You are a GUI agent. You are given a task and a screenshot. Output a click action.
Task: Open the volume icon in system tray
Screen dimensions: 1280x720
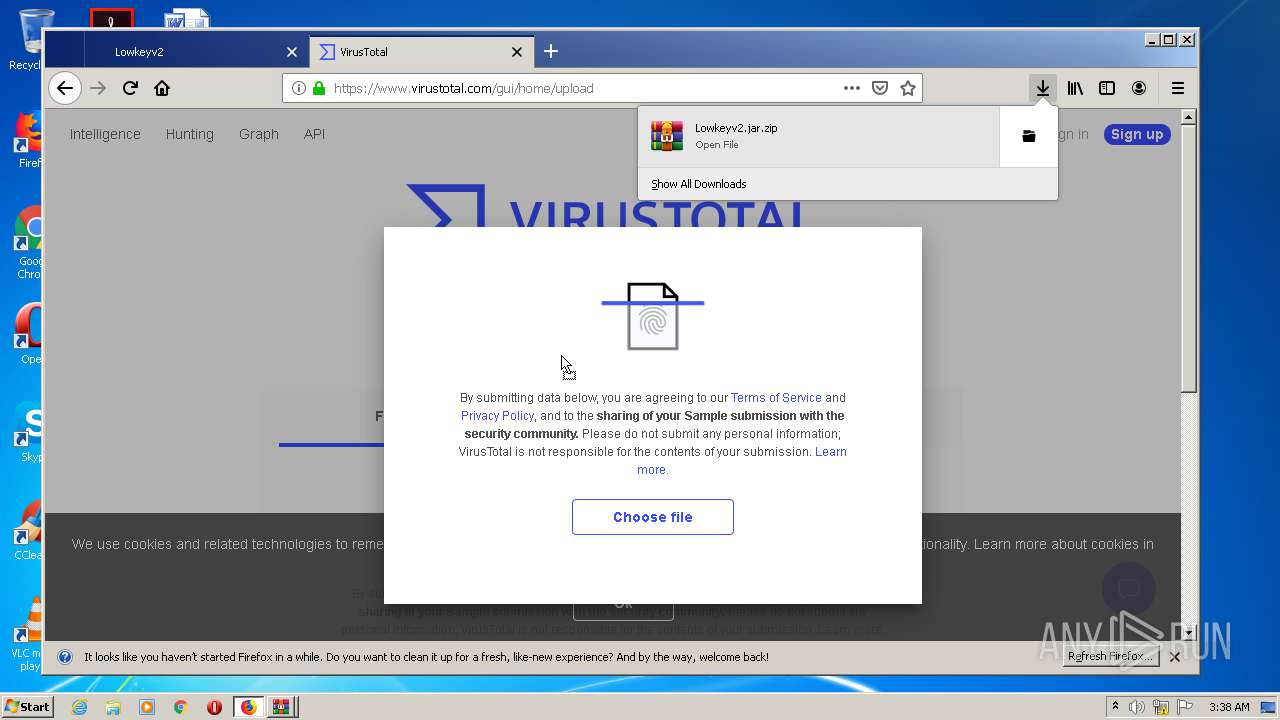(1137, 707)
